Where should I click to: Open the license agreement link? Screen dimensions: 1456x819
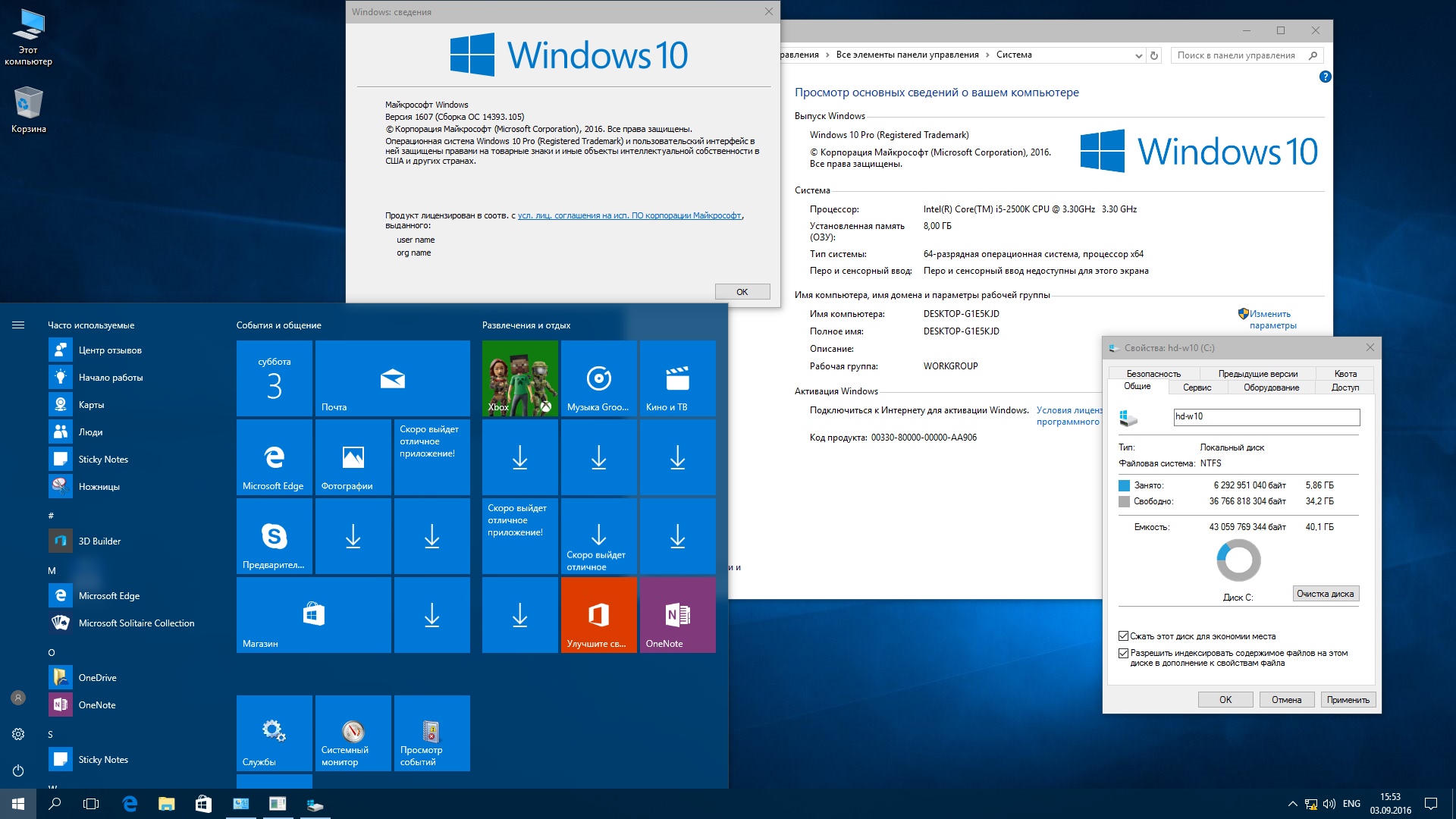click(629, 215)
